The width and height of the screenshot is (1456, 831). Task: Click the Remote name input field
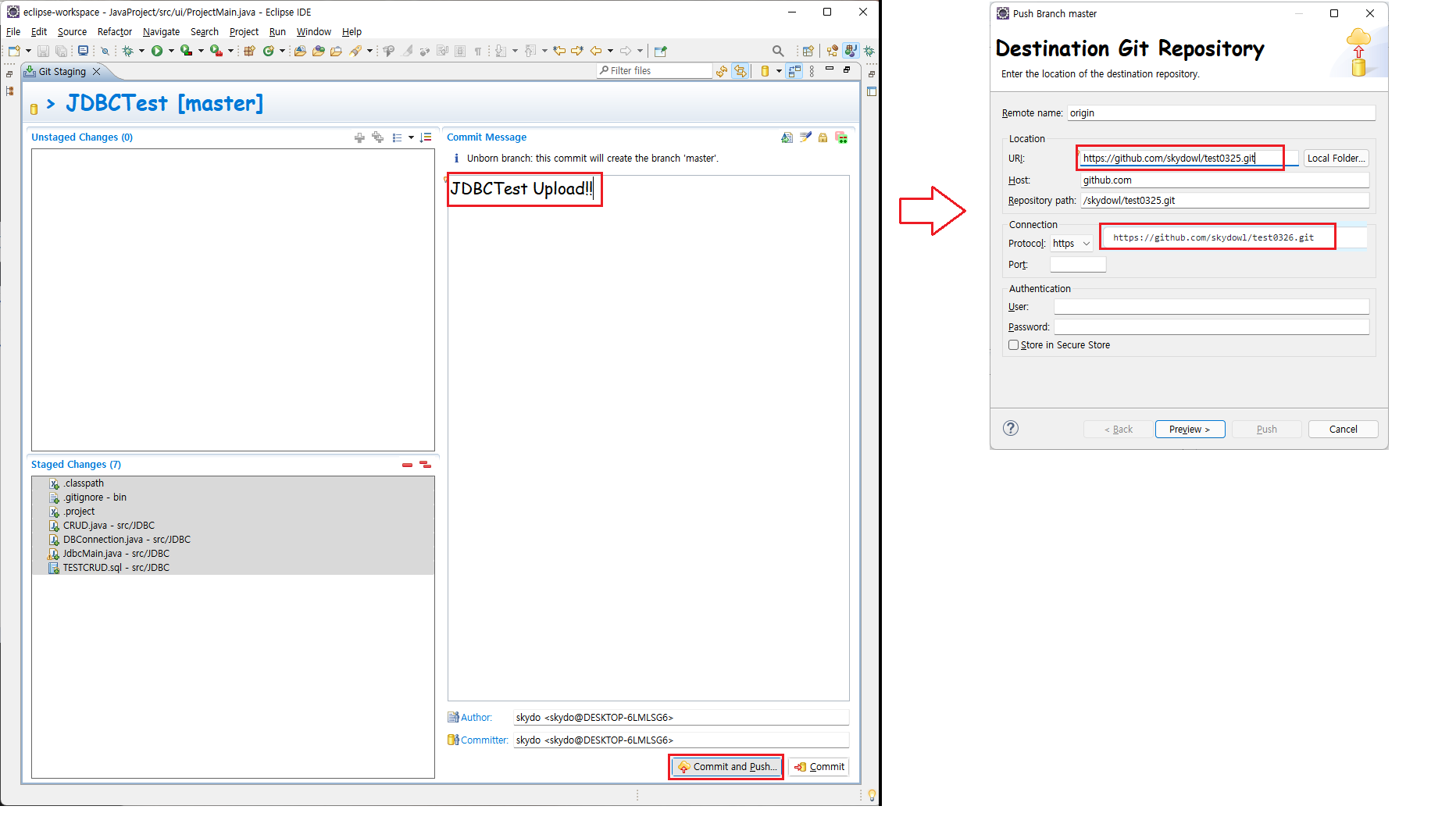[1221, 113]
